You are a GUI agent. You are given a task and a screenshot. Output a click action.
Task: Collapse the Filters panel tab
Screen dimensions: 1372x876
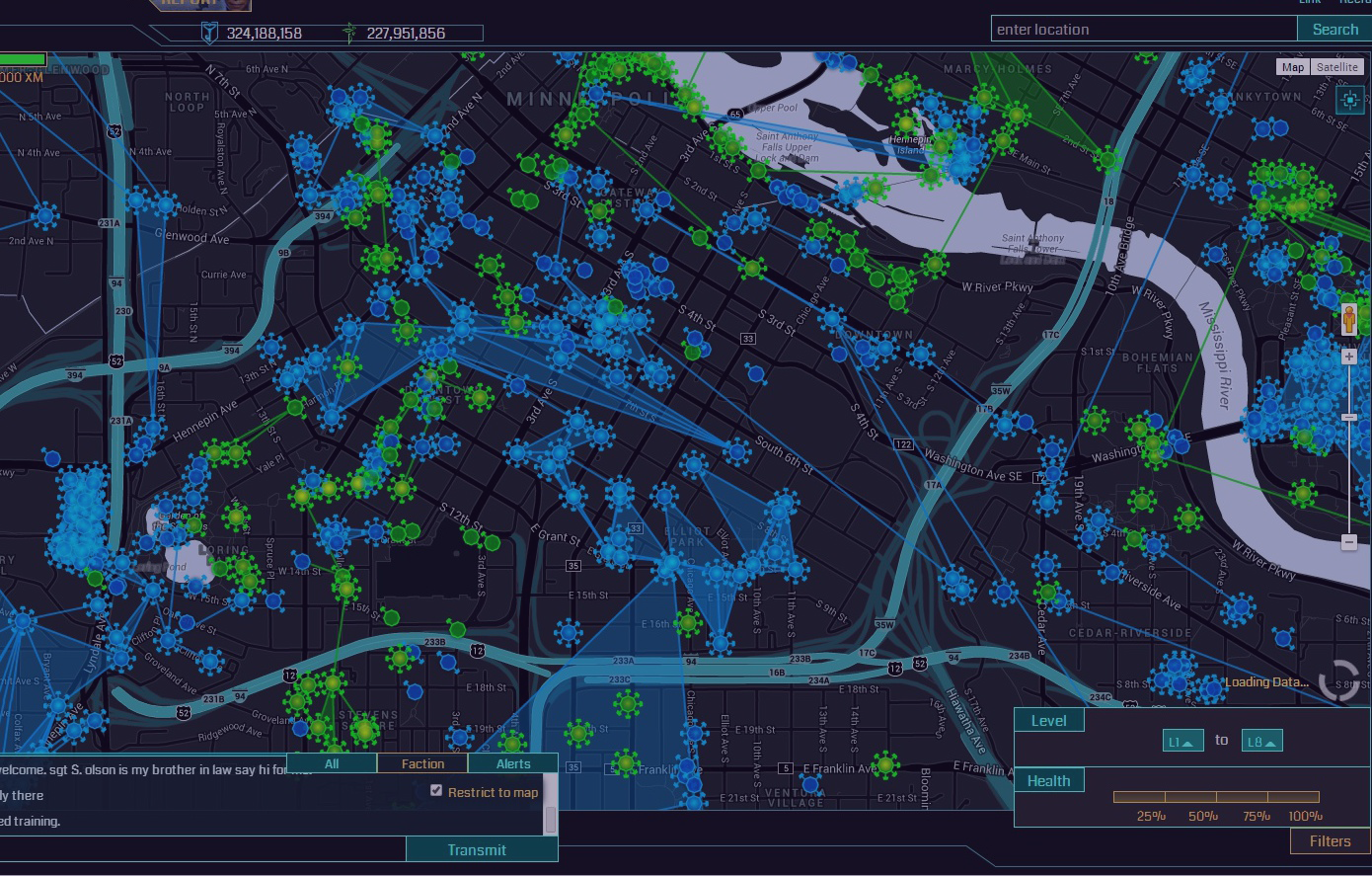(1330, 840)
